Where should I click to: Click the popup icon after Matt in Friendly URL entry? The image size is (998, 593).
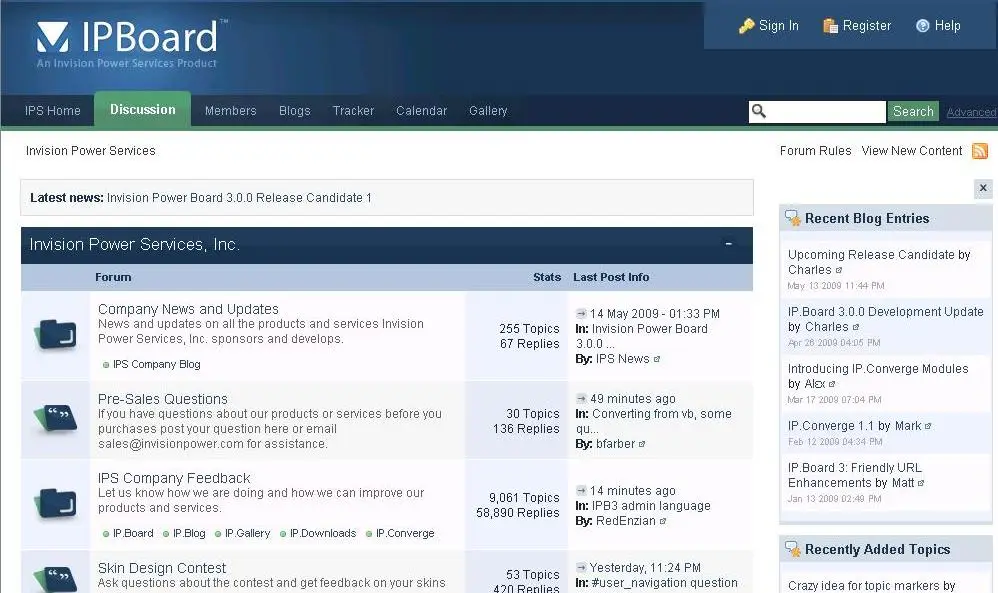(x=921, y=484)
